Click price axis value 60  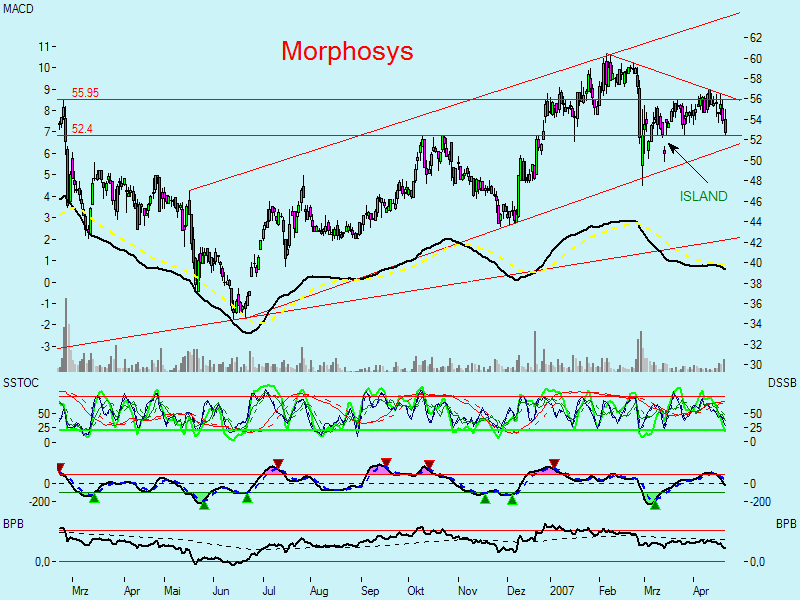(x=756, y=59)
